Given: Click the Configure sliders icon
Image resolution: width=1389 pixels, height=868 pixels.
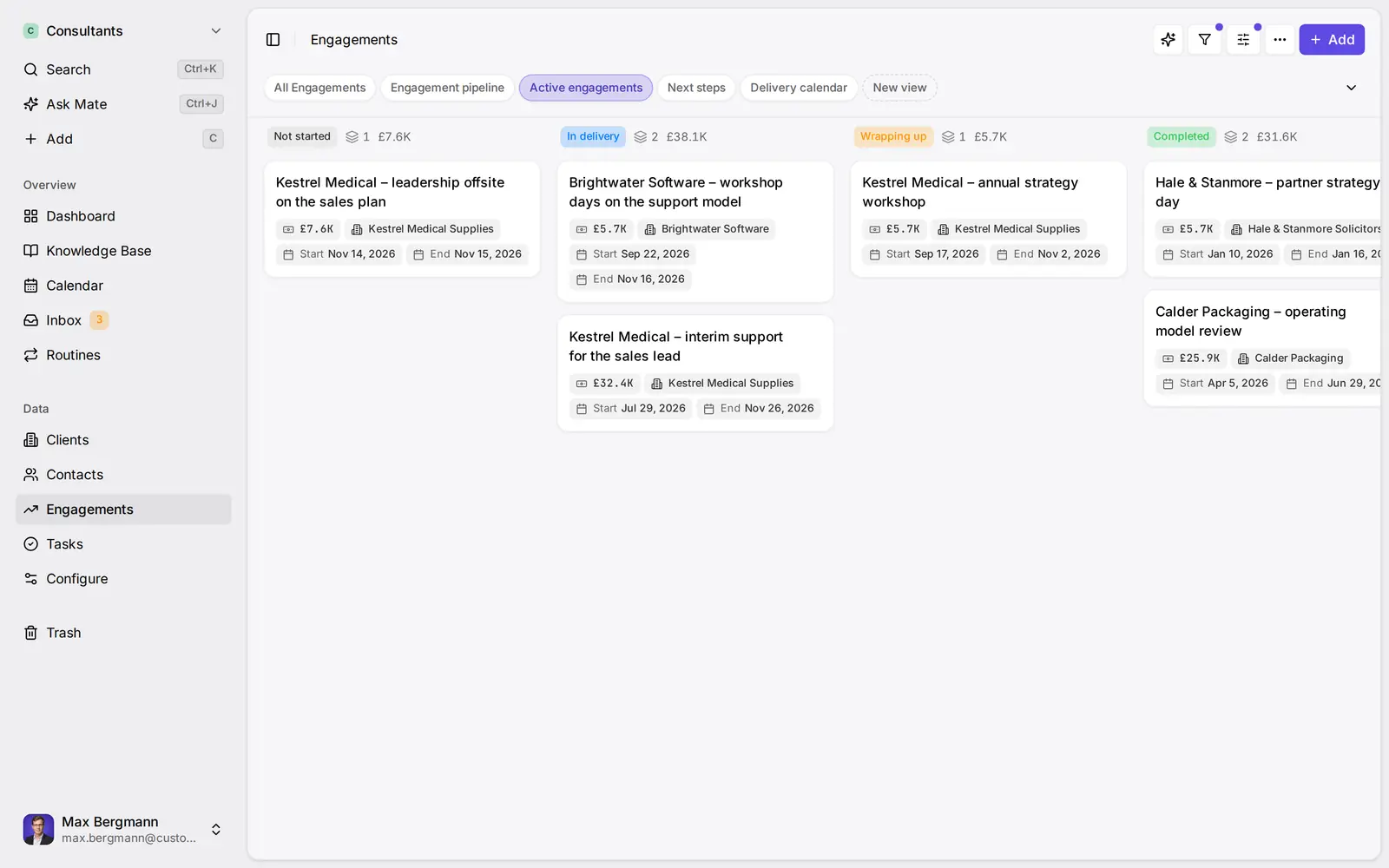Looking at the screenshot, I should 30,579.
